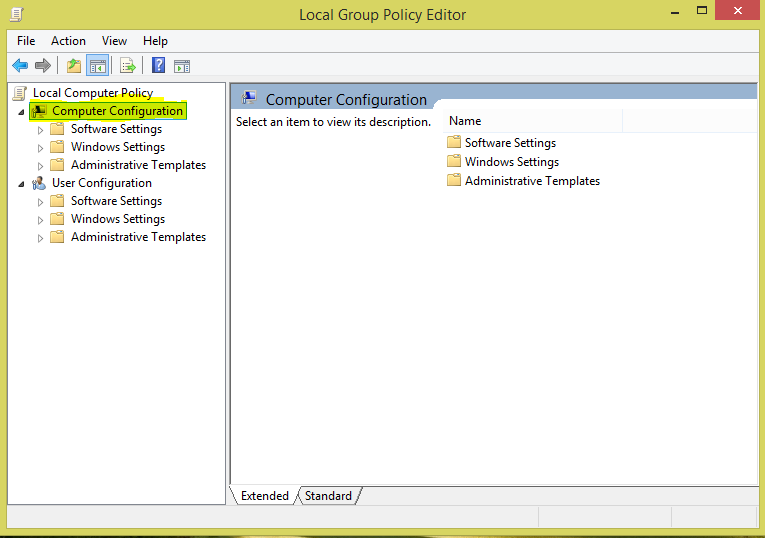This screenshot has width=765, height=538.
Task: Select Software Settings under Computer Configuration tree
Action: point(116,129)
